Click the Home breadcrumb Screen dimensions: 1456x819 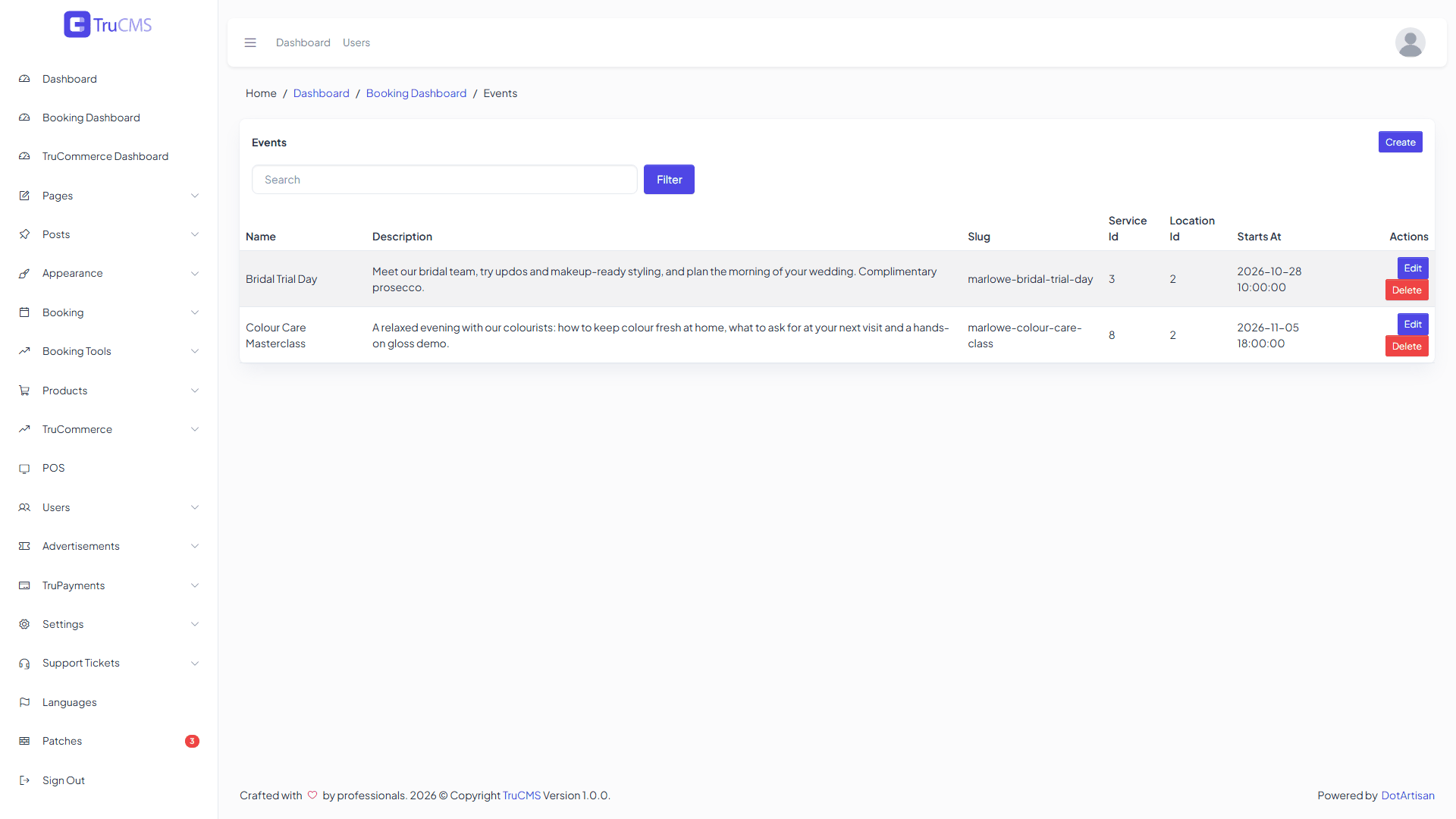click(x=261, y=93)
